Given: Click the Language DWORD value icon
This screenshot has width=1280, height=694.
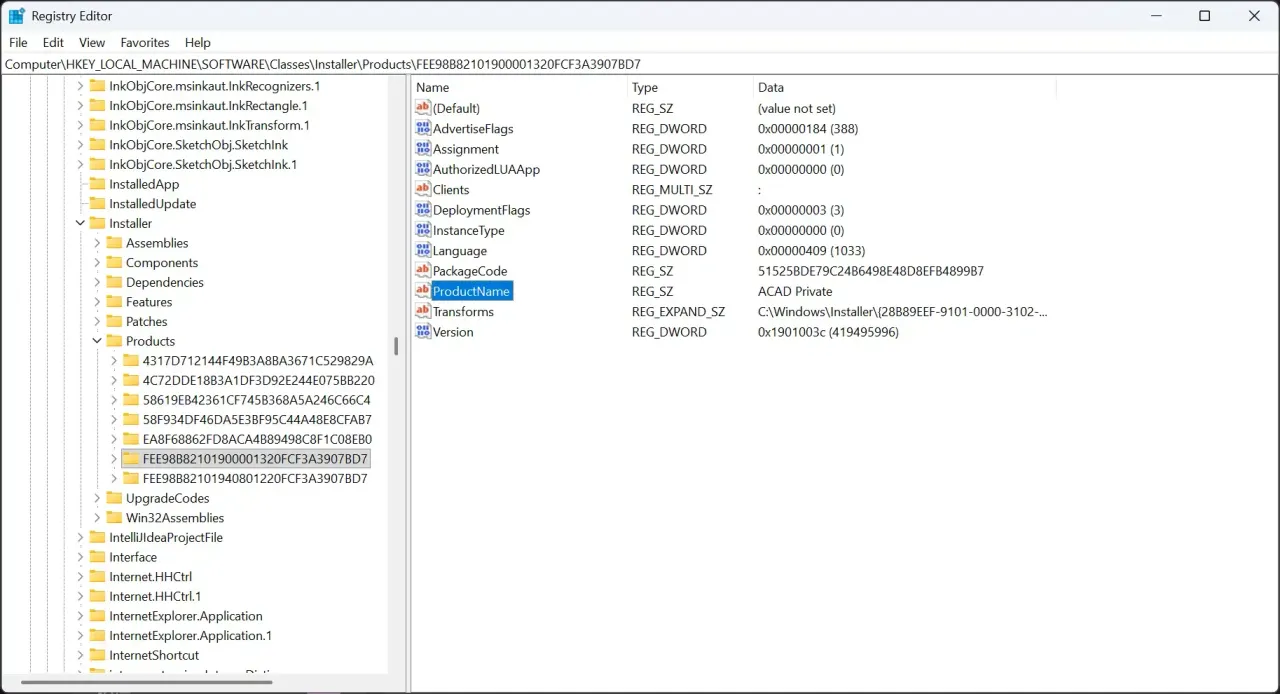Looking at the screenshot, I should (x=423, y=251).
